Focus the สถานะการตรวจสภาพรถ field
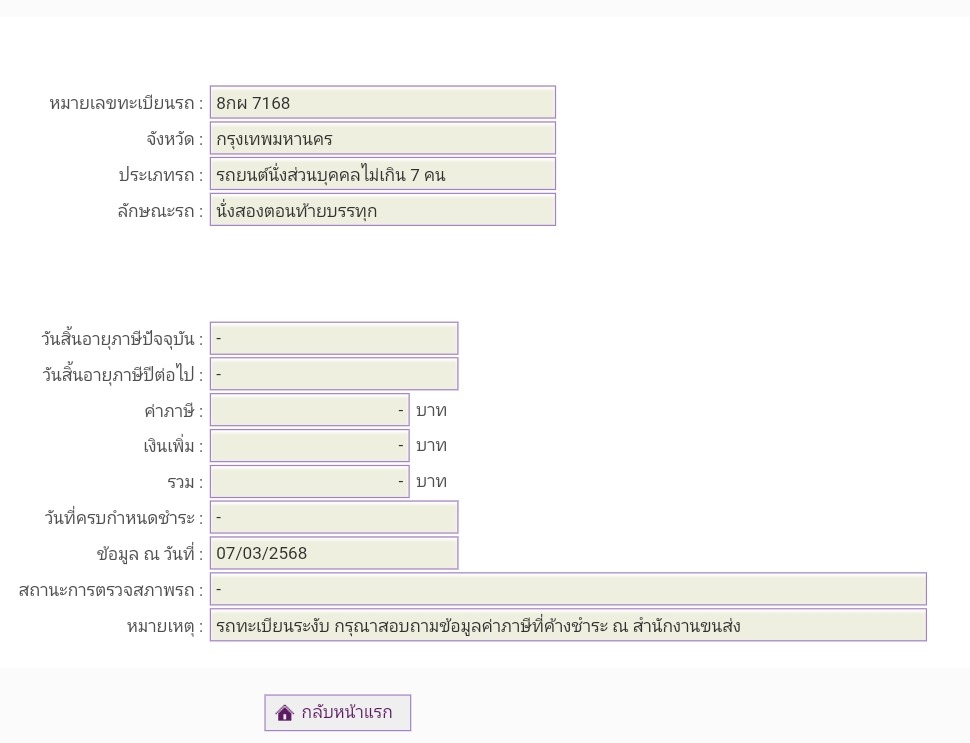The image size is (970, 743). 567,590
